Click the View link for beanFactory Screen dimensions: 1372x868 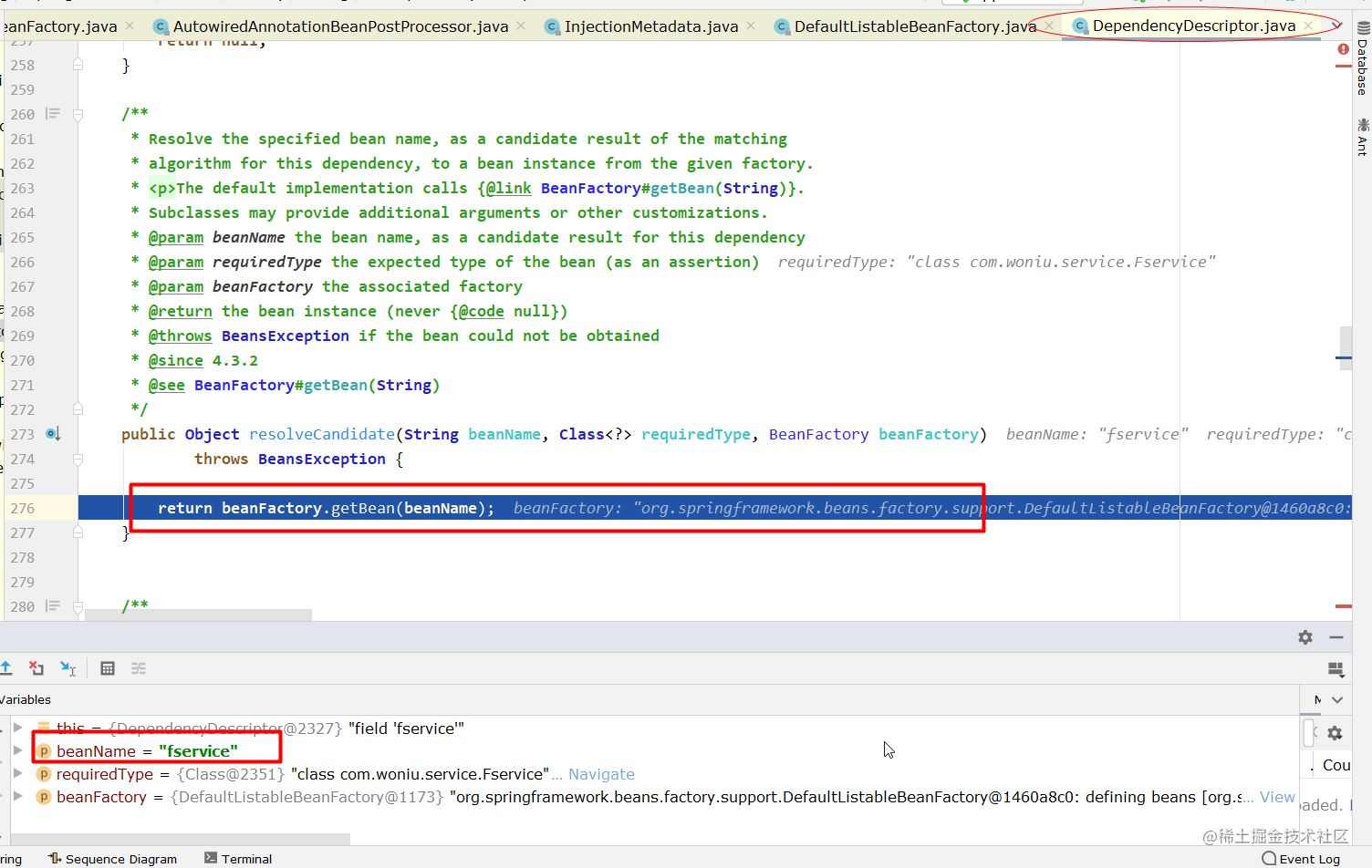[x=1277, y=797]
